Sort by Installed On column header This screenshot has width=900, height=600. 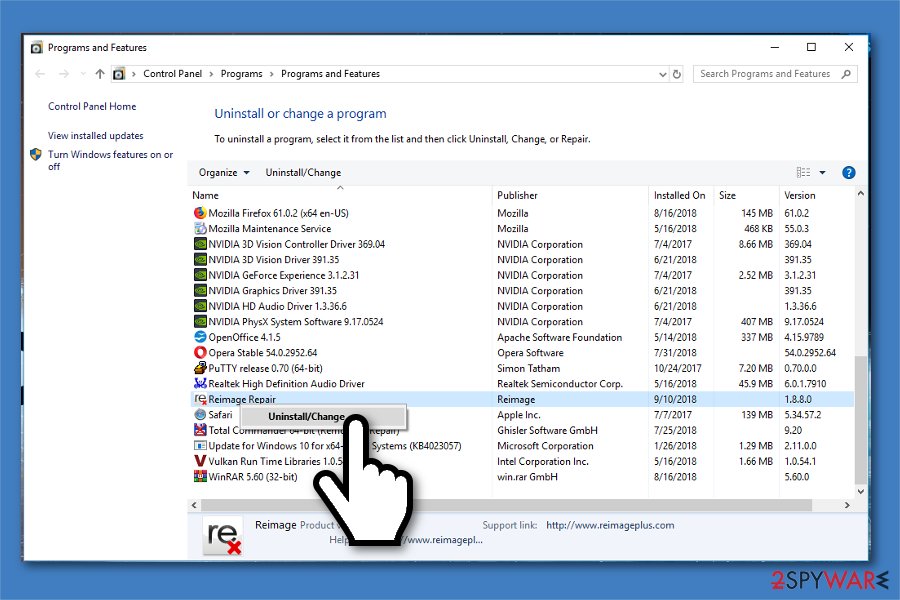coord(681,195)
